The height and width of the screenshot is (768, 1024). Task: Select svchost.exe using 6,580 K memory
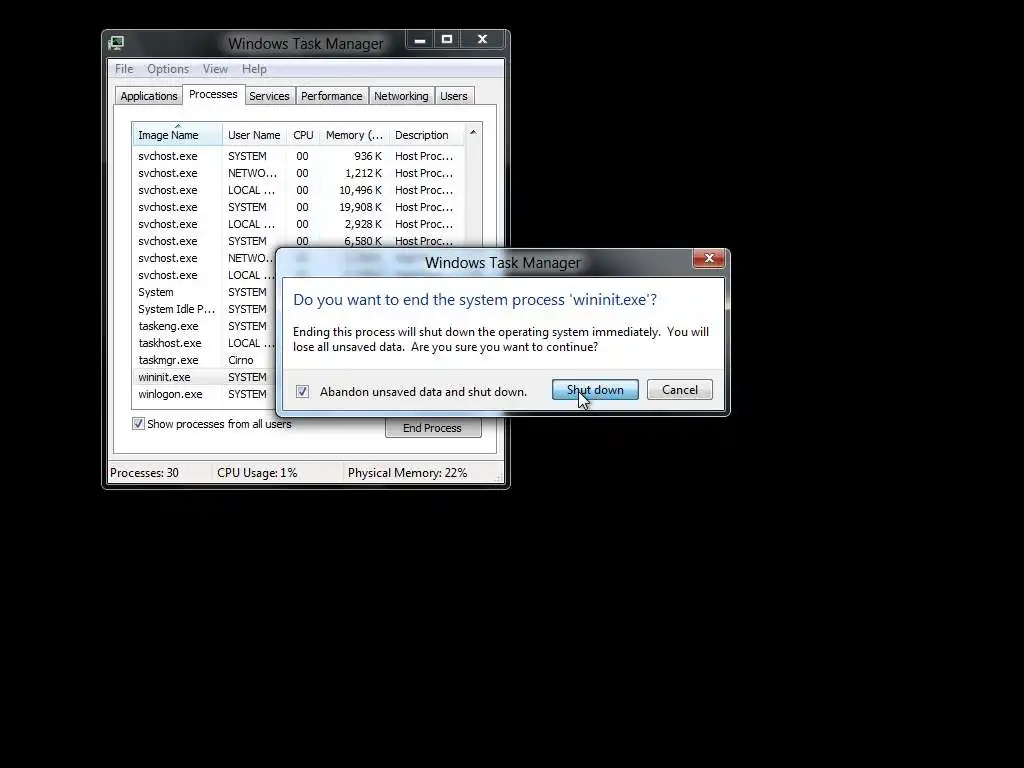tap(298, 241)
